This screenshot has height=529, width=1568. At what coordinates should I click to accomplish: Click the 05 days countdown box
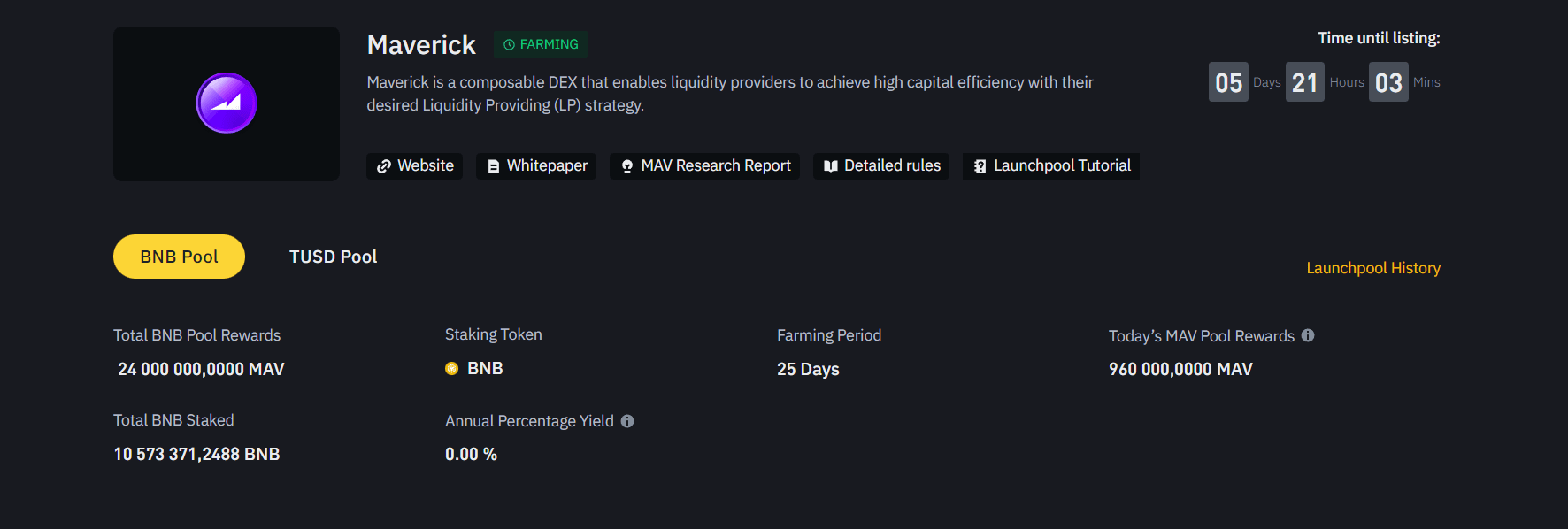(x=1228, y=82)
